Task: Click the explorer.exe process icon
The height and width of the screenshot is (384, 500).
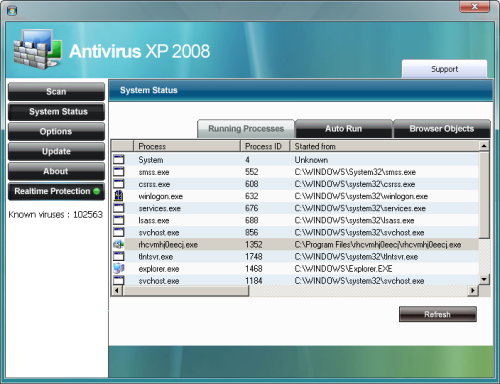Action: tap(118, 268)
